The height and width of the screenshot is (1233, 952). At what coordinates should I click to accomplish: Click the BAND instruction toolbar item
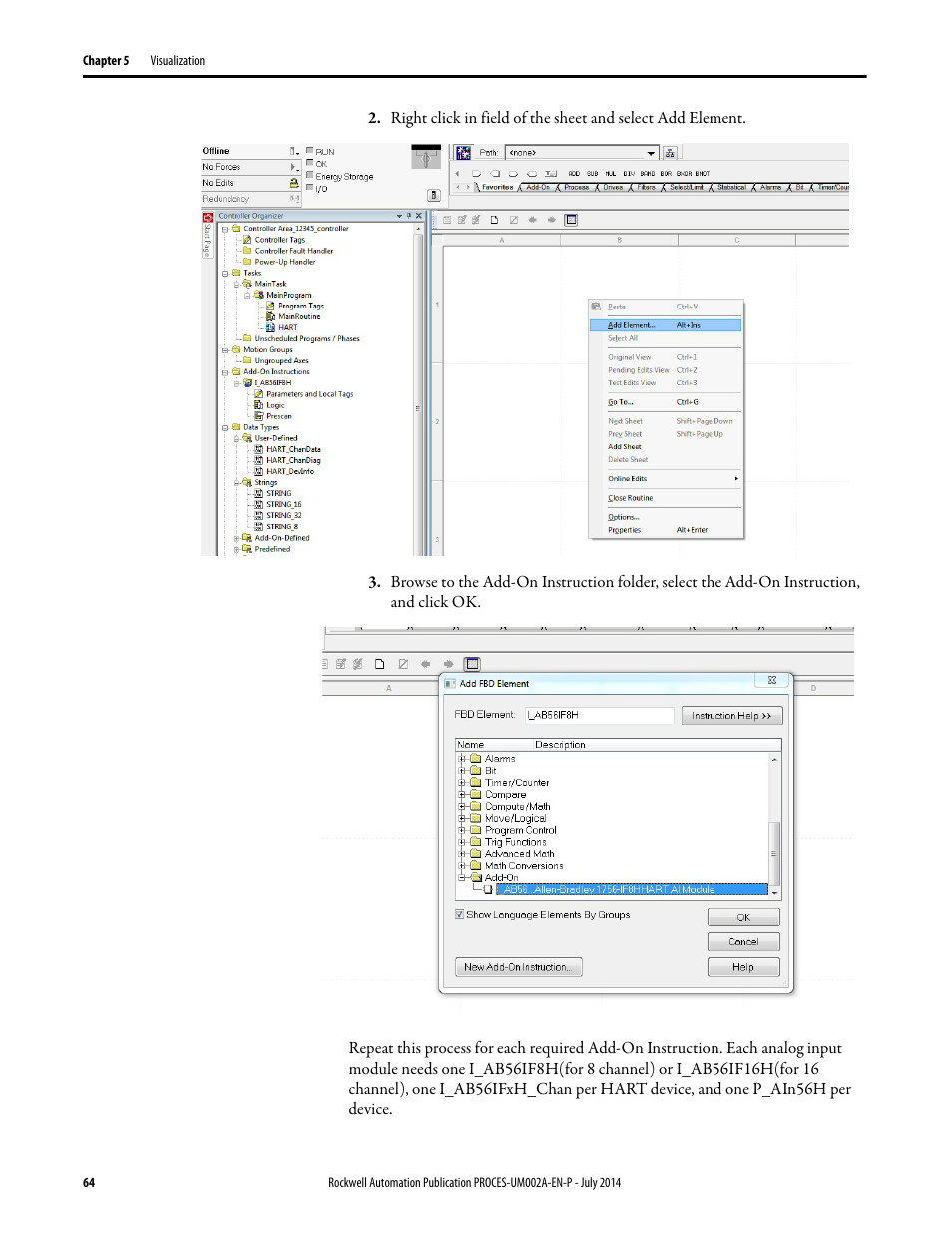click(648, 174)
